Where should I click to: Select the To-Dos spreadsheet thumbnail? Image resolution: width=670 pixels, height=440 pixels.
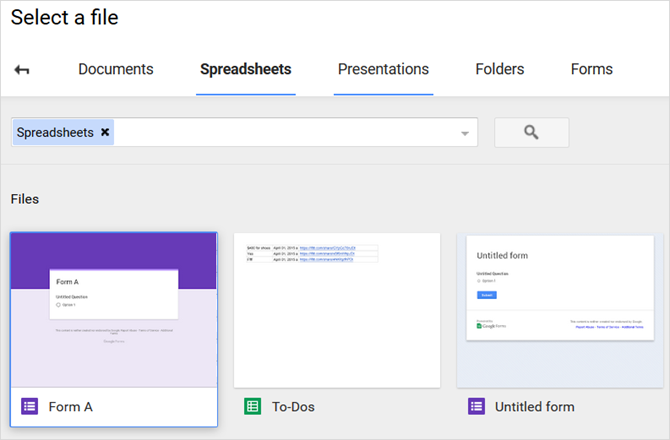click(x=337, y=310)
